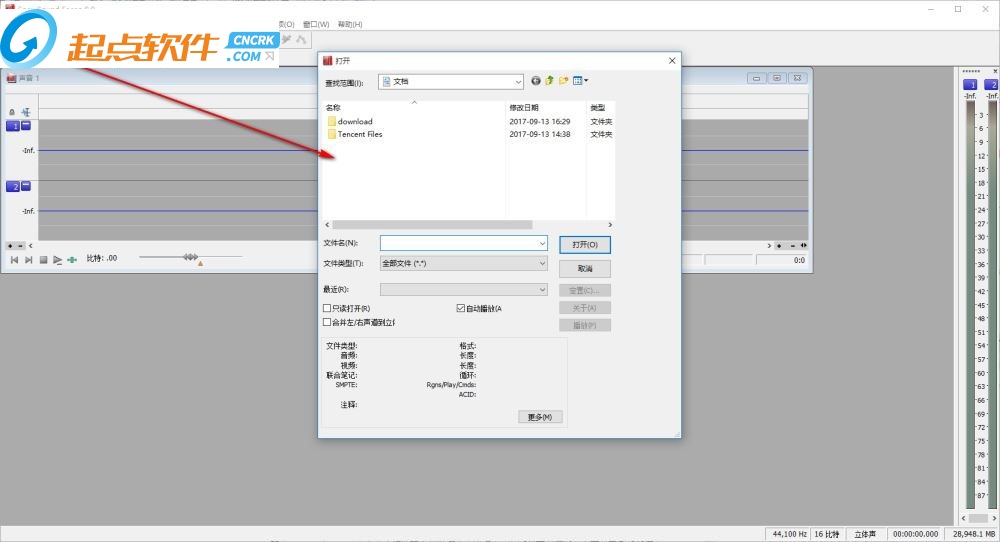This screenshot has width=1000, height=542.
Task: Create a new folder in the Open dialog
Action: click(563, 81)
